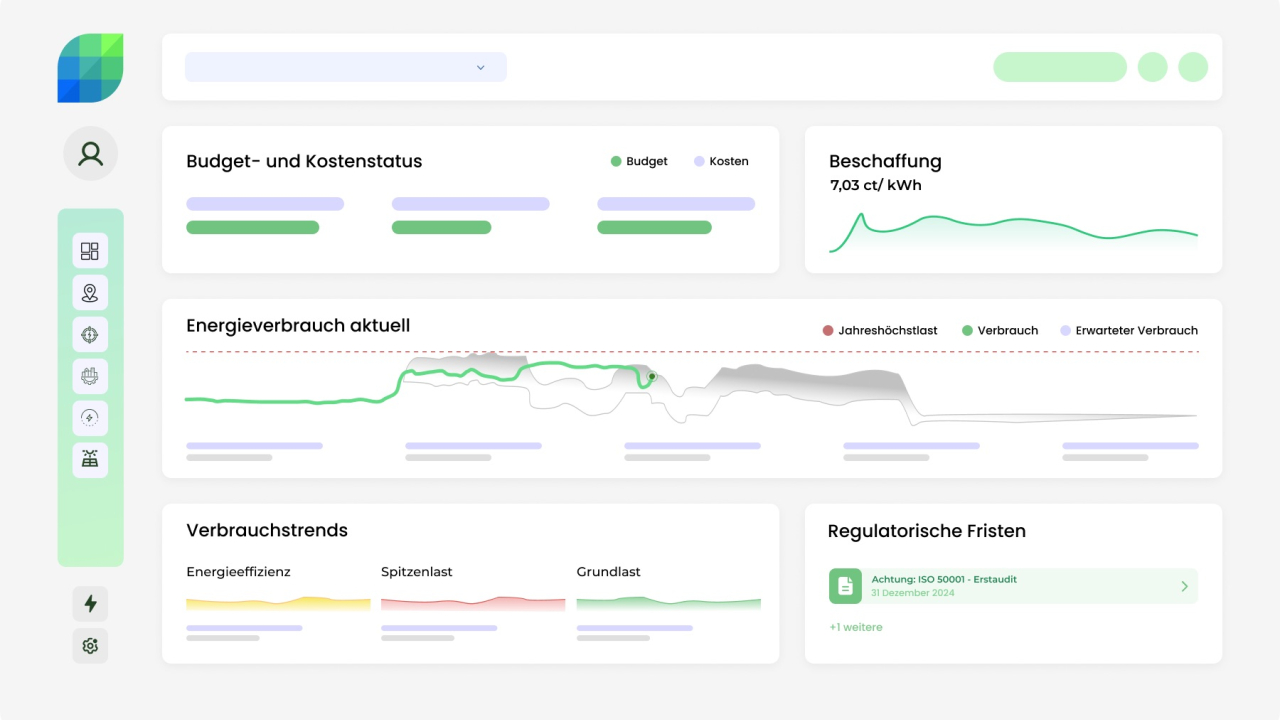Select the location pin sidebar icon
Screen dimensions: 1280x720
[x=90, y=293]
